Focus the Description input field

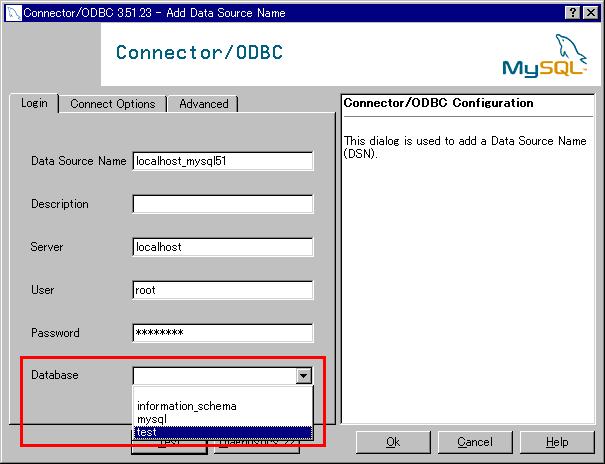coord(223,204)
